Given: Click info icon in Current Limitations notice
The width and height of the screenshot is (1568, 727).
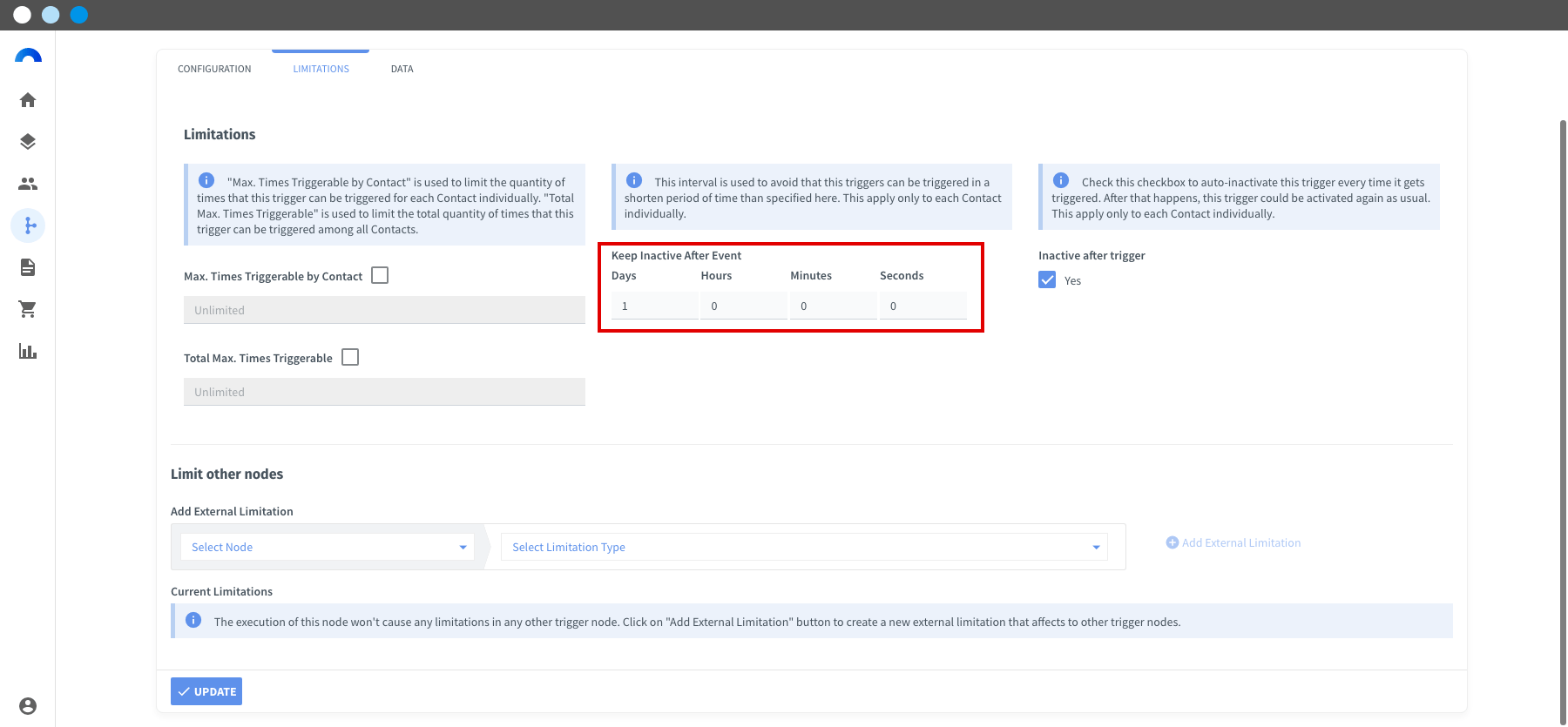Looking at the screenshot, I should (193, 620).
